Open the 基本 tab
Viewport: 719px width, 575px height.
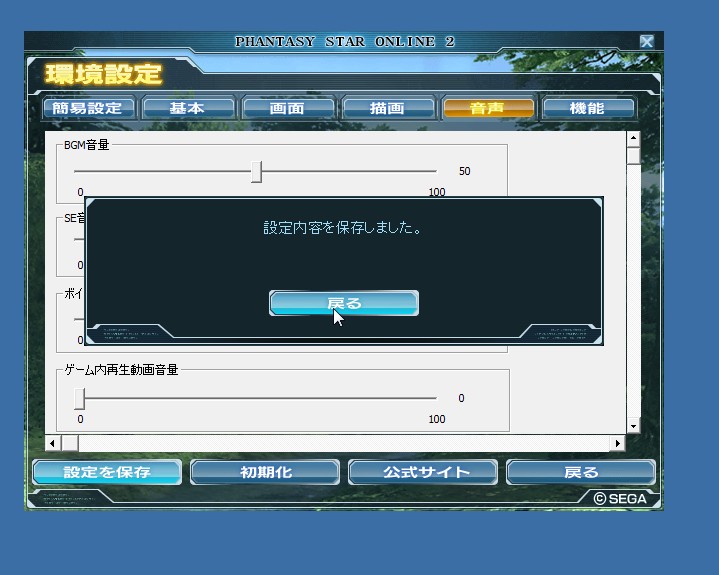point(187,108)
